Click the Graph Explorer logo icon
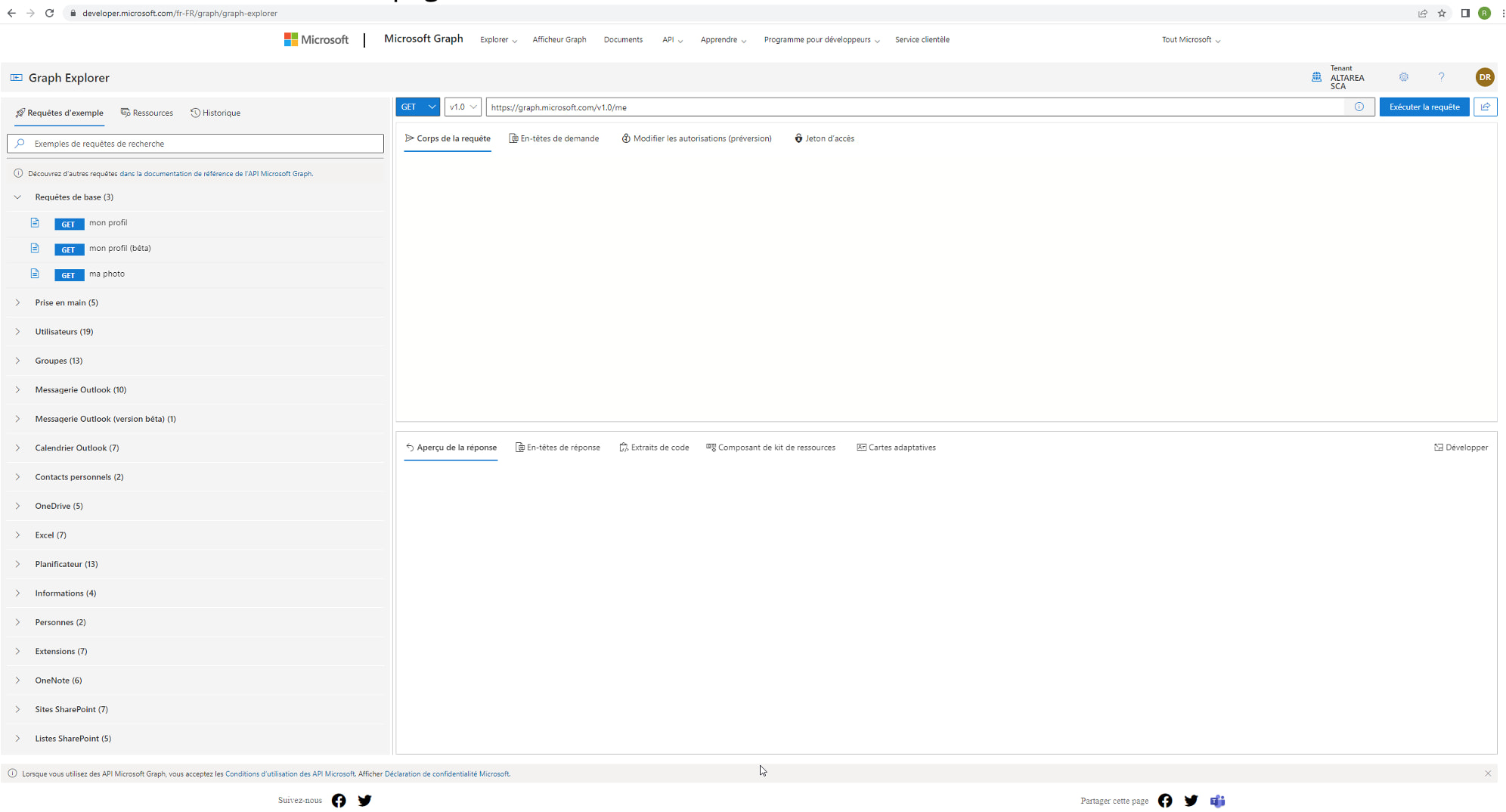This screenshot has width=1506, height=812. (x=16, y=77)
